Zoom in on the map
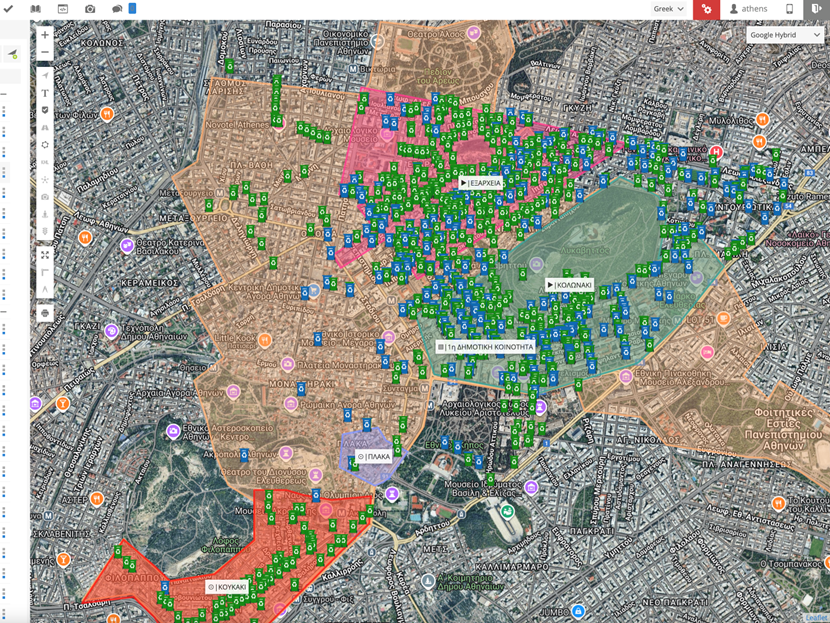 [45, 35]
